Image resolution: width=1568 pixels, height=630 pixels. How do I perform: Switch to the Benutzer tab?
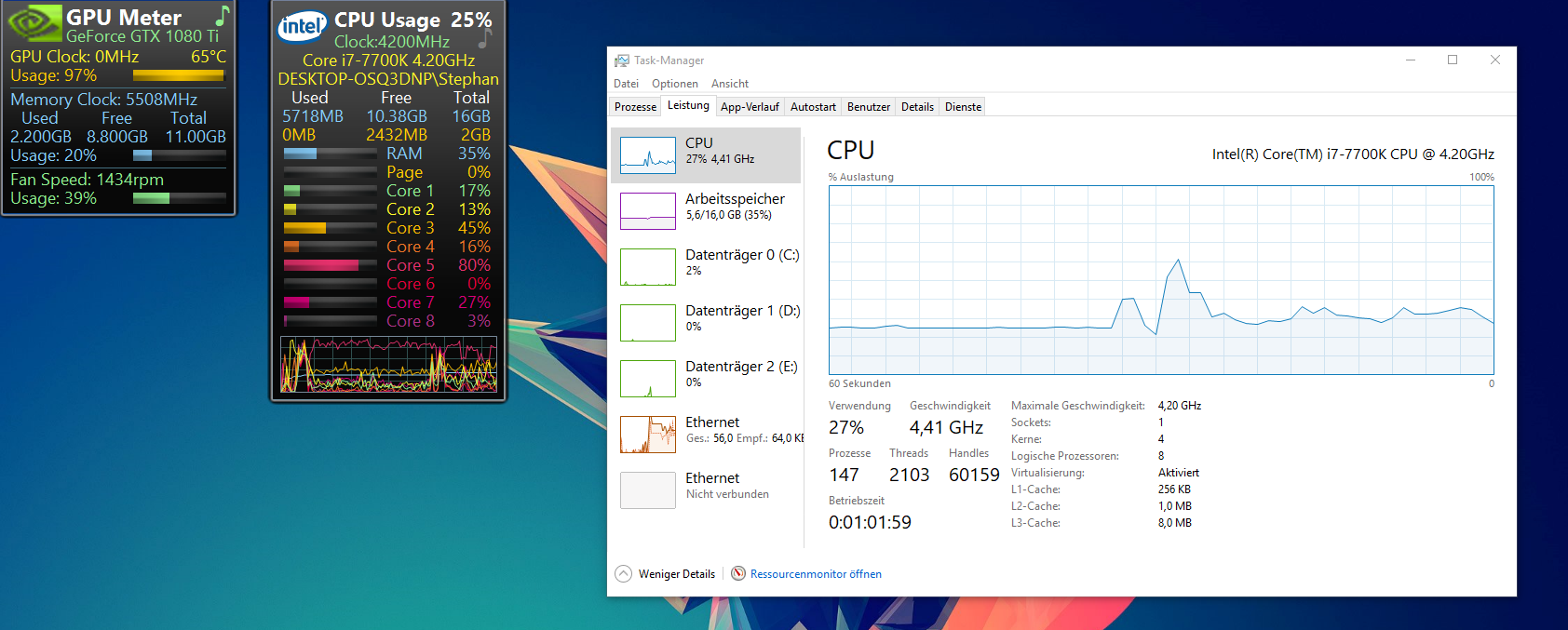point(869,107)
